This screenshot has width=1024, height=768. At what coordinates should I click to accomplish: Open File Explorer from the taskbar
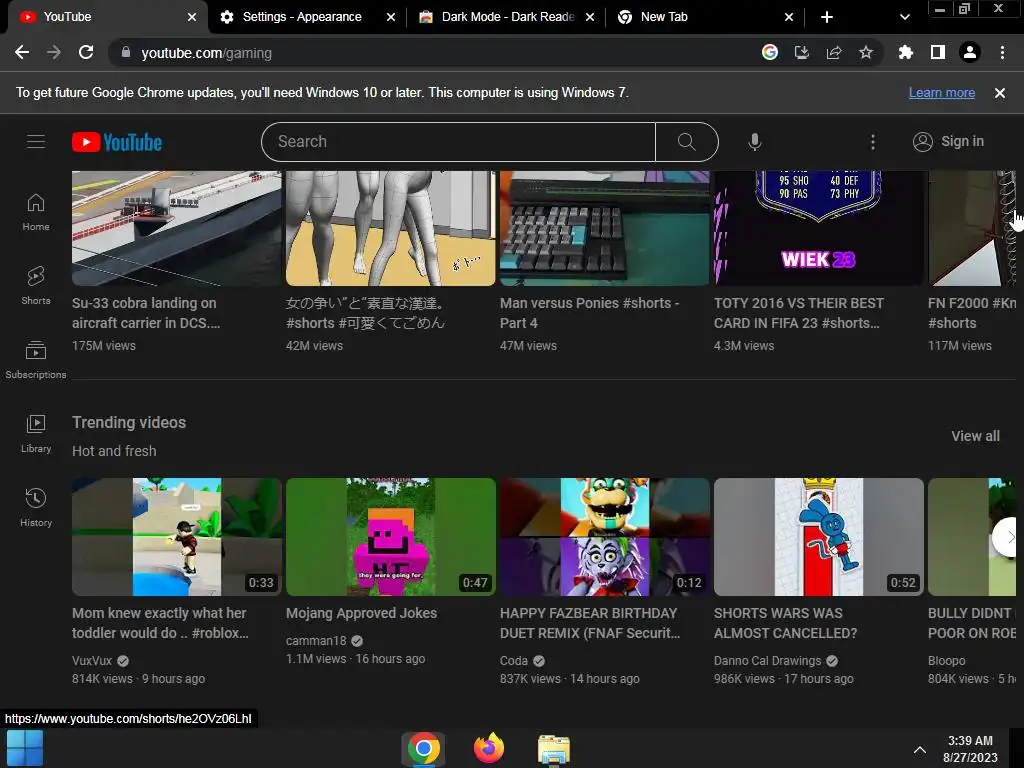[x=554, y=748]
